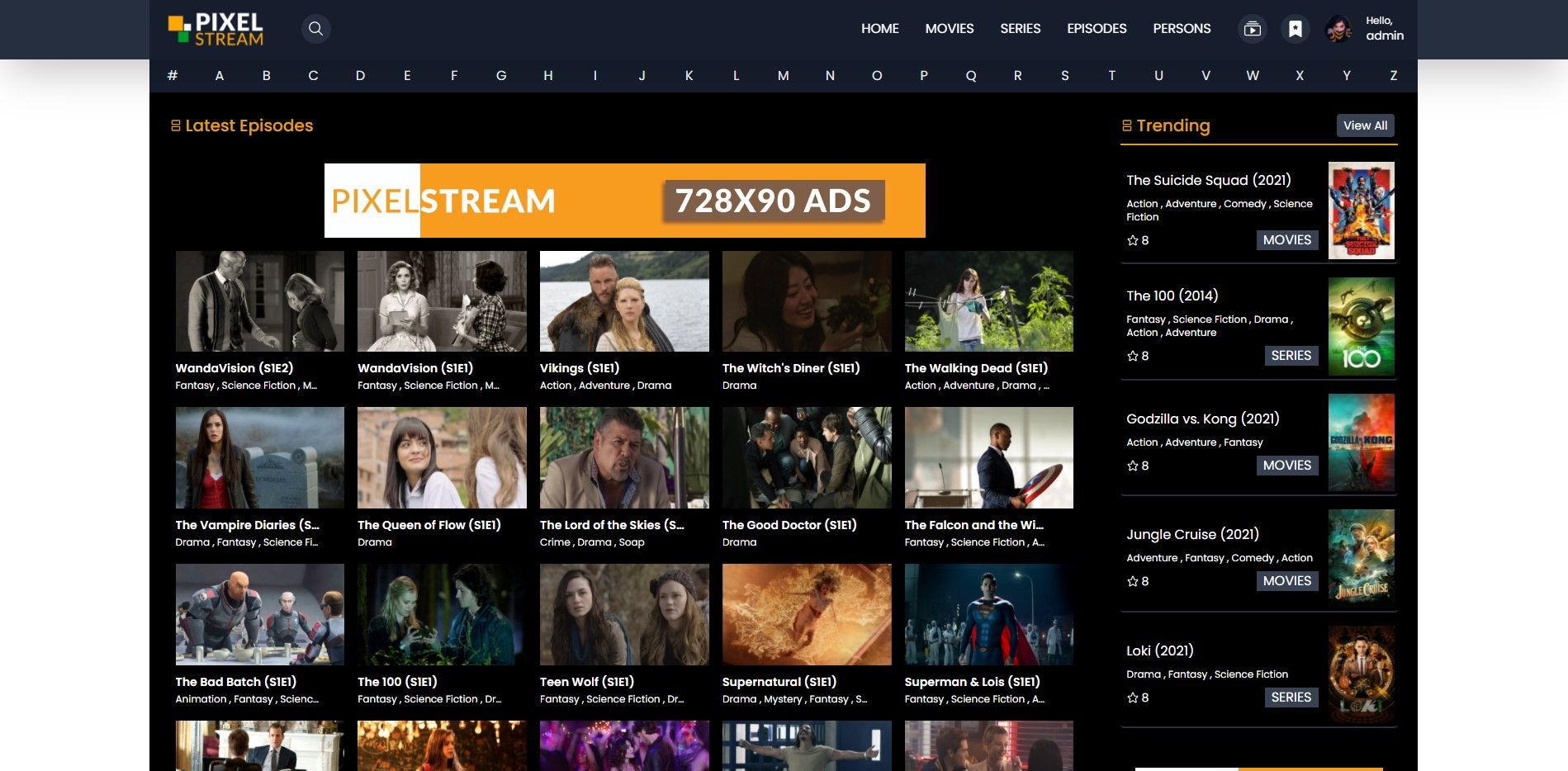Click the Pixel Stream logo
This screenshot has height=771, width=1568.
[x=216, y=29]
